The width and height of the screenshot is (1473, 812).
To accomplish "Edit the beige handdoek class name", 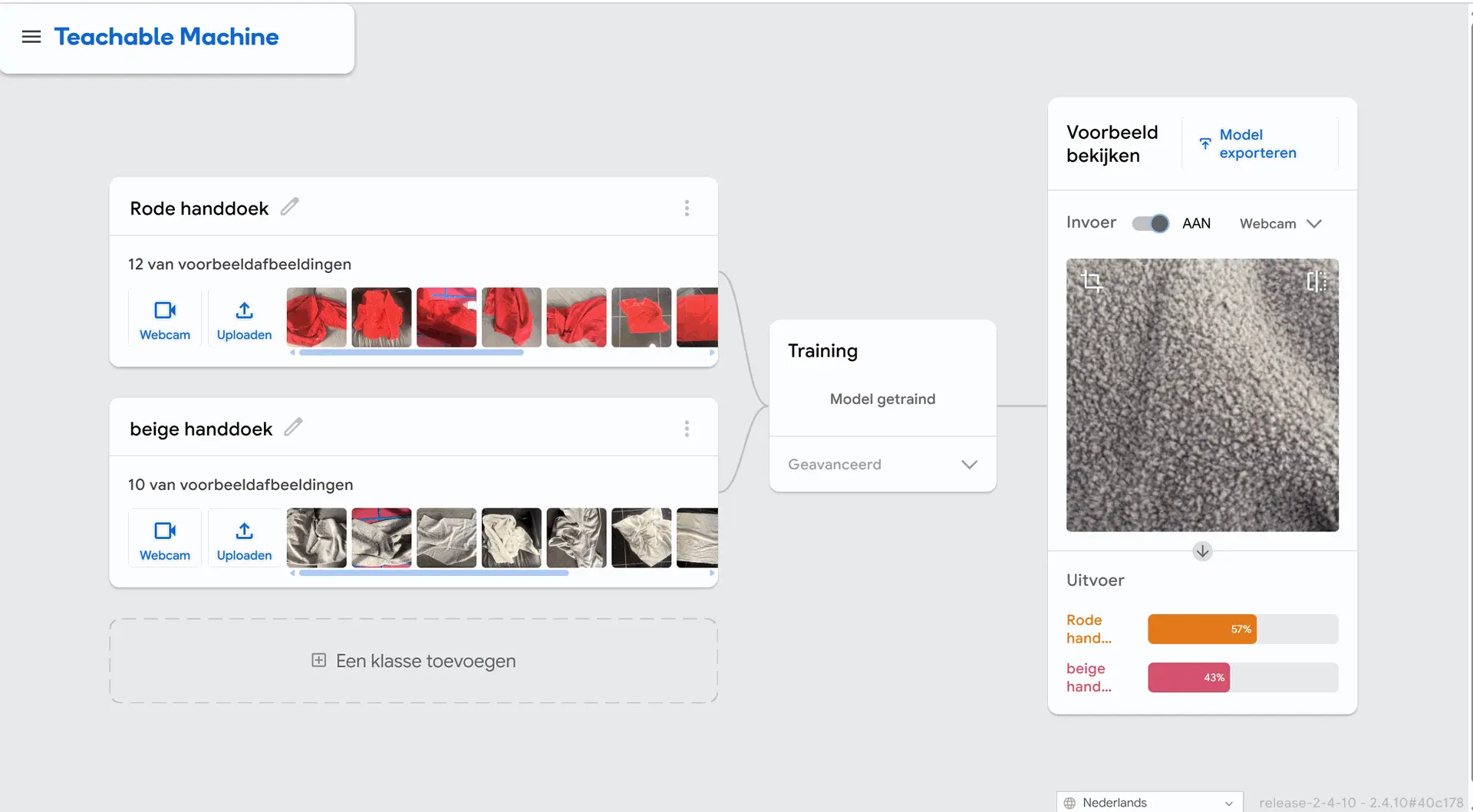I will coord(293,427).
